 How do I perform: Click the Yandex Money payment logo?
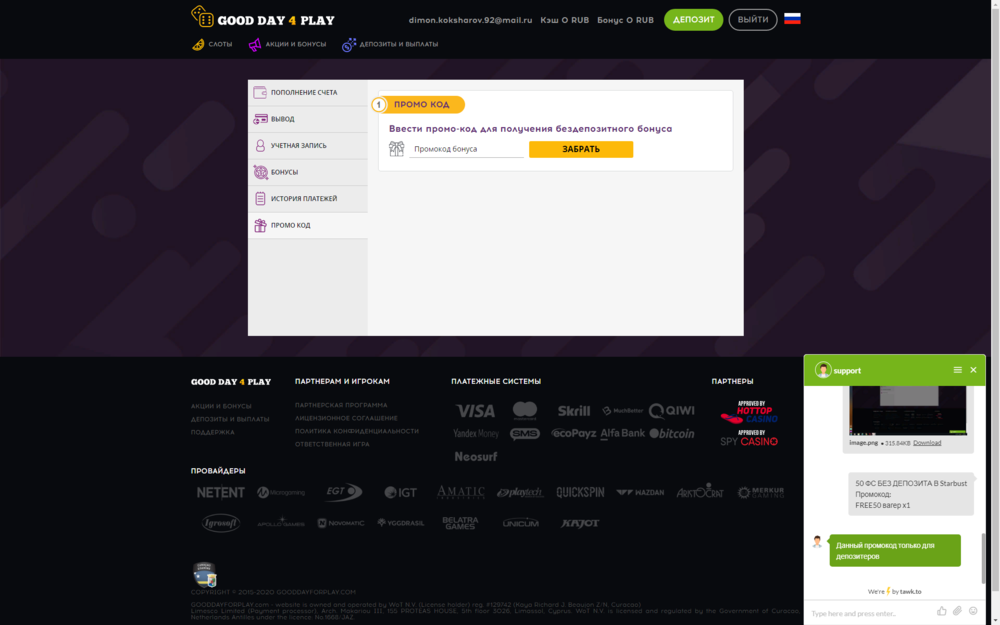pyautogui.click(x=476, y=434)
